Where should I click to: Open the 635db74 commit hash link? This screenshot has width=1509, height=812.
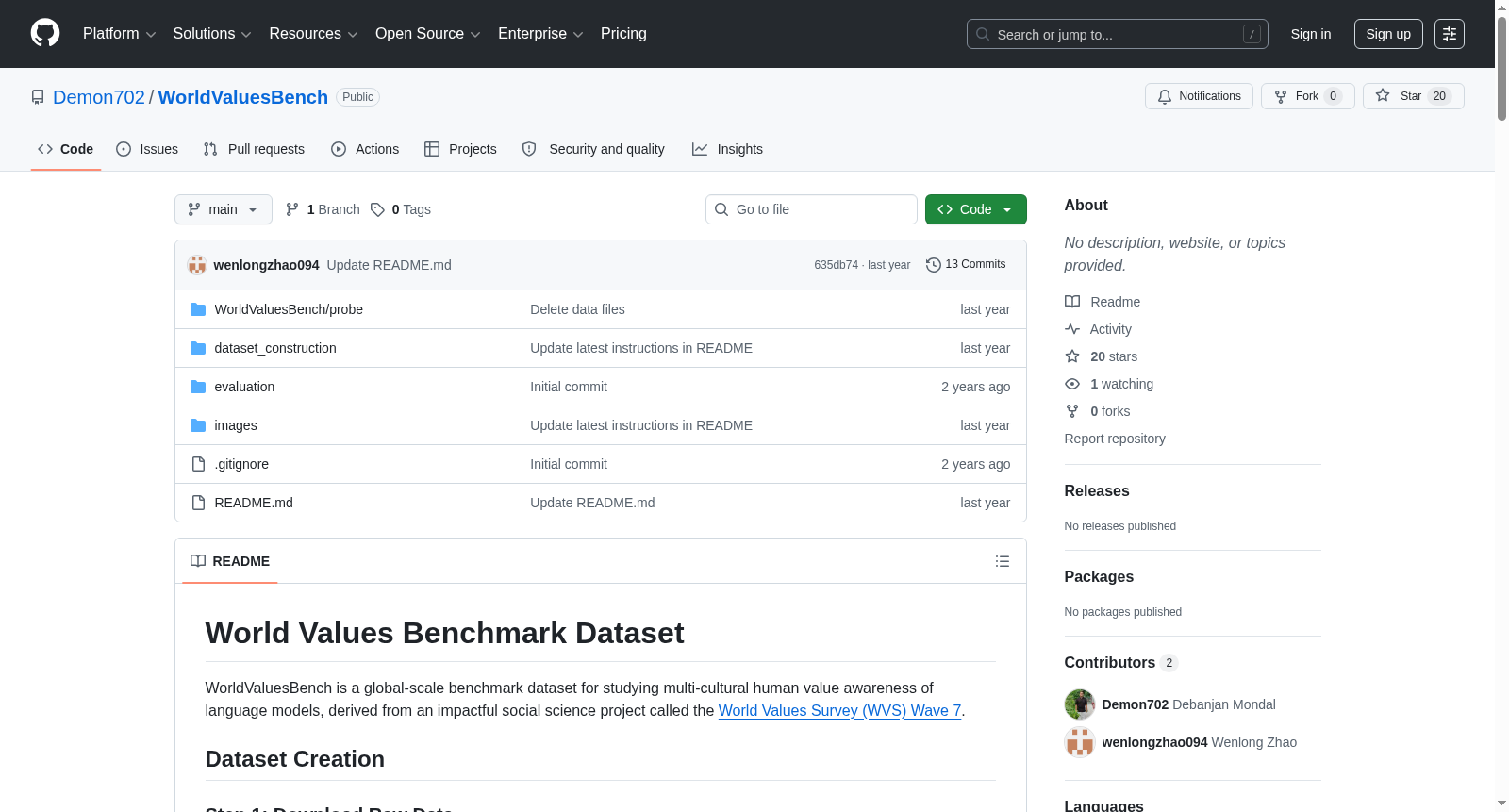point(837,265)
